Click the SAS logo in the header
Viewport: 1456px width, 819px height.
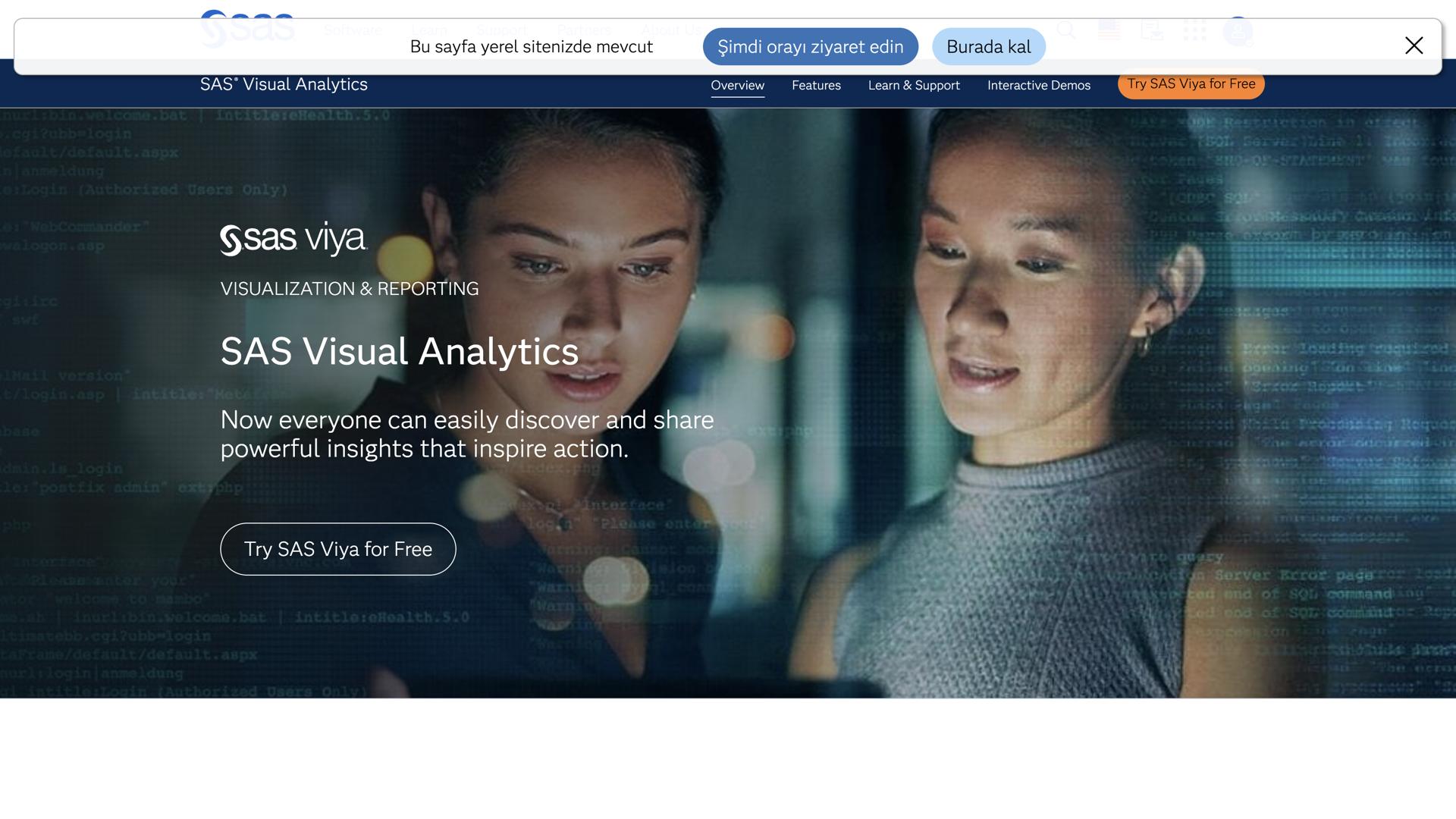point(246,27)
